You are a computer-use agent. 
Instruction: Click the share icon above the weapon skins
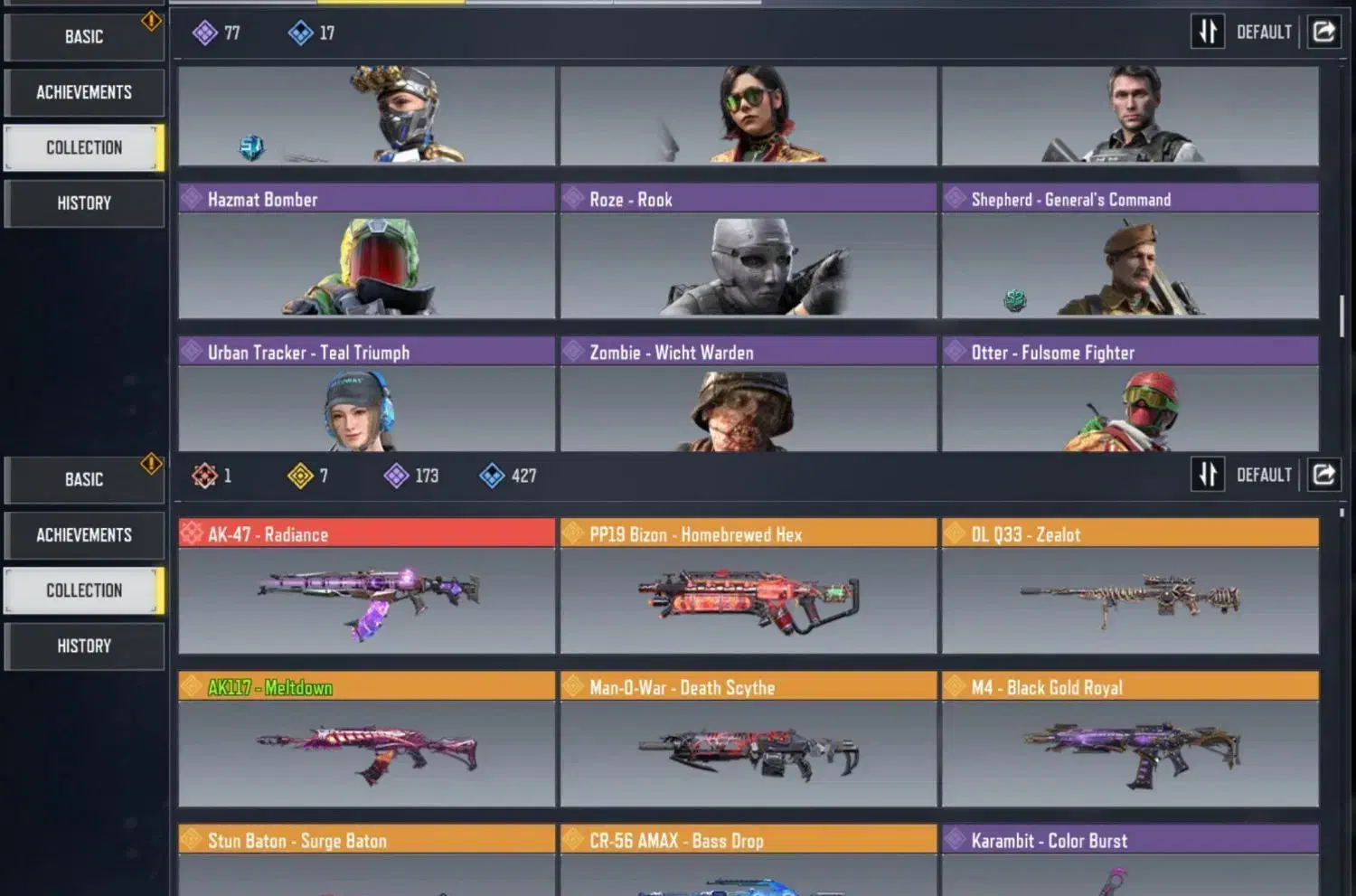pyautogui.click(x=1323, y=475)
